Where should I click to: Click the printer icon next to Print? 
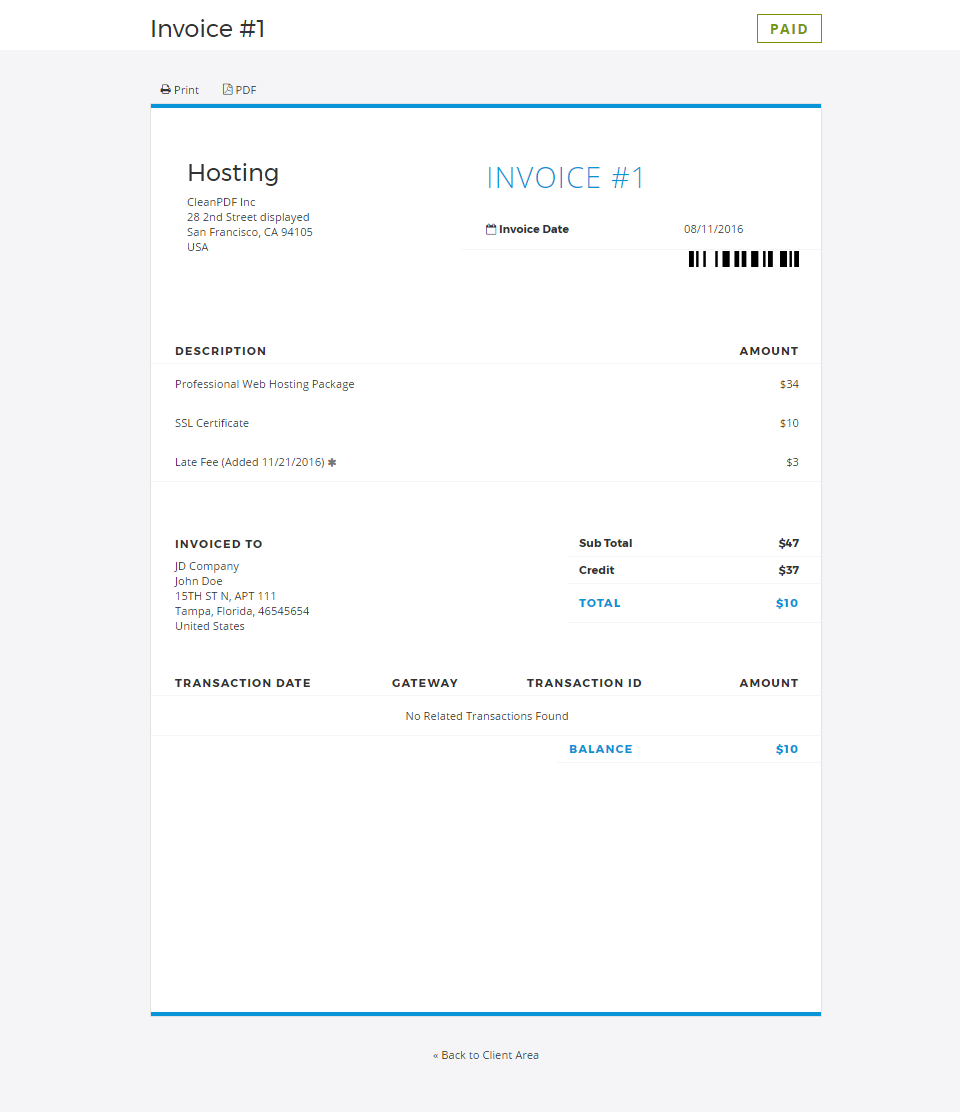(165, 89)
